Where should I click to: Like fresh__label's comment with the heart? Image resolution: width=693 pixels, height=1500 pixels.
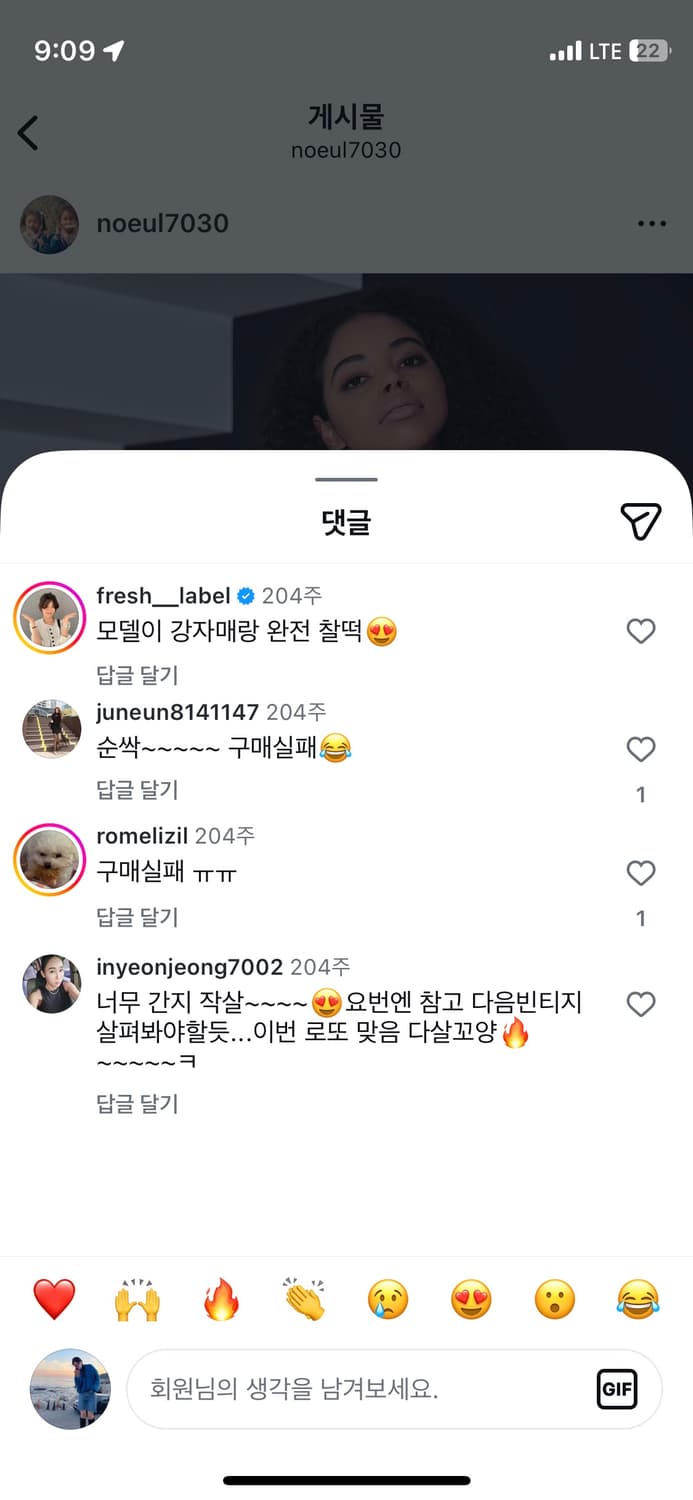pyautogui.click(x=641, y=631)
